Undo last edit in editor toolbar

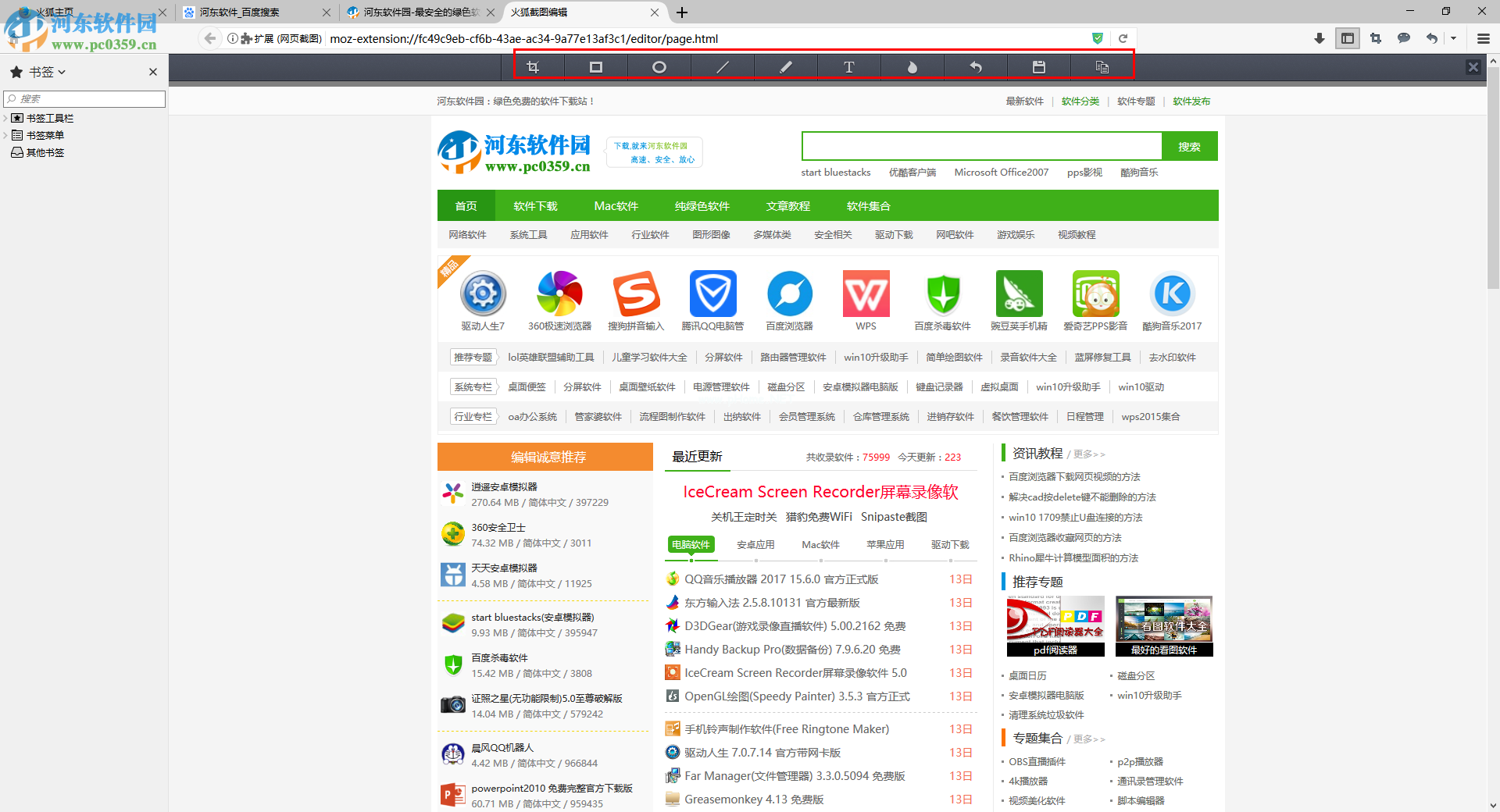(976, 67)
